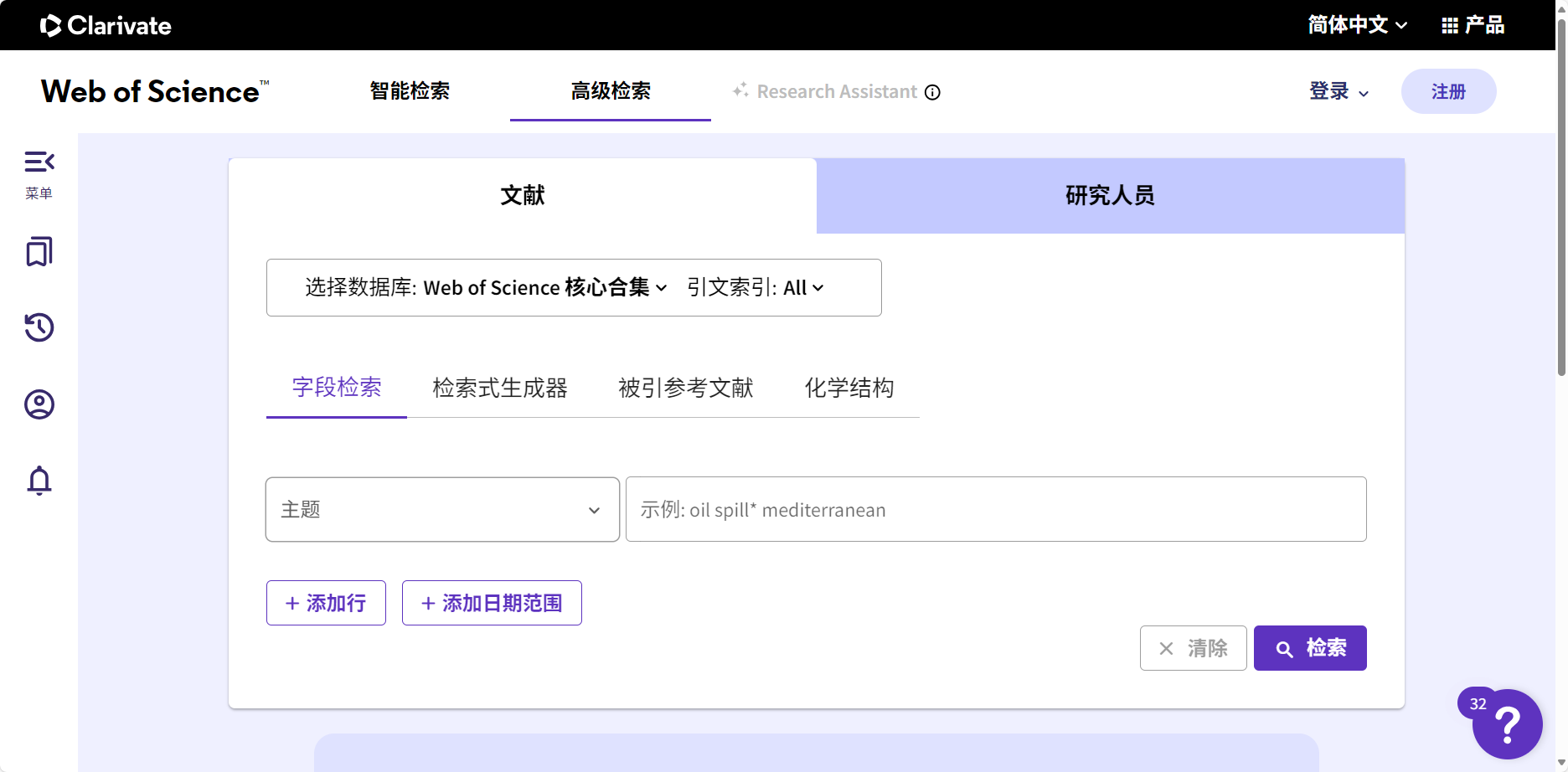Open notifications bell icon
This screenshot has width=1568, height=772.
(x=39, y=481)
